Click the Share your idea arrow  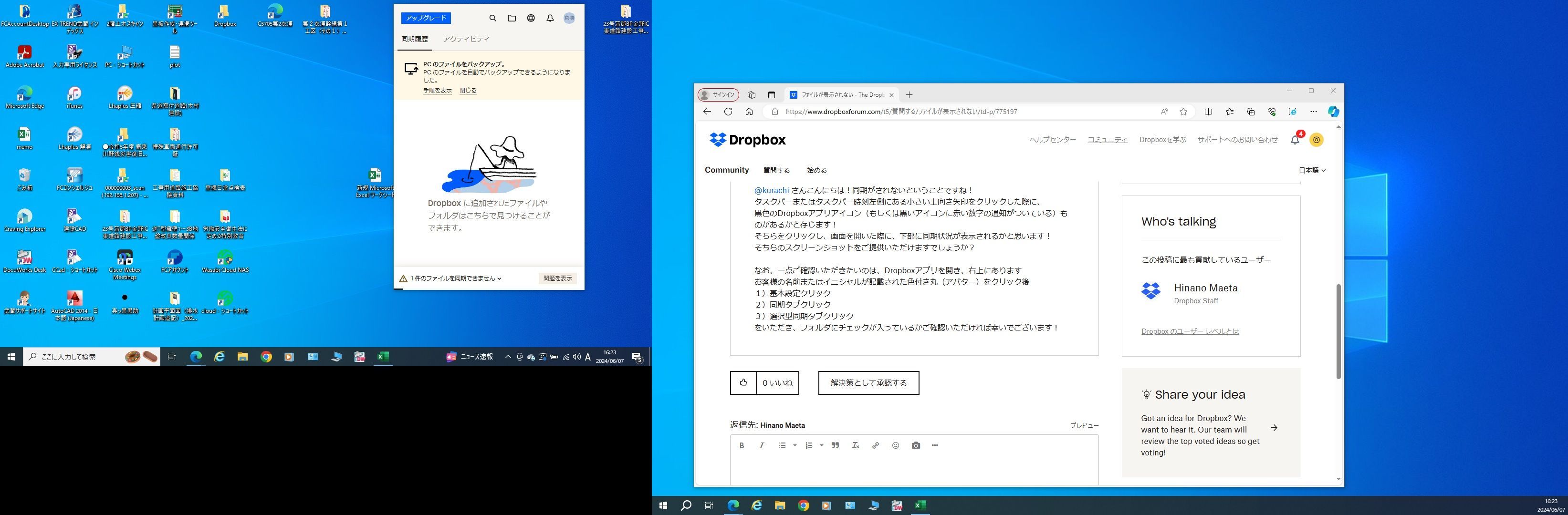[x=1274, y=428]
